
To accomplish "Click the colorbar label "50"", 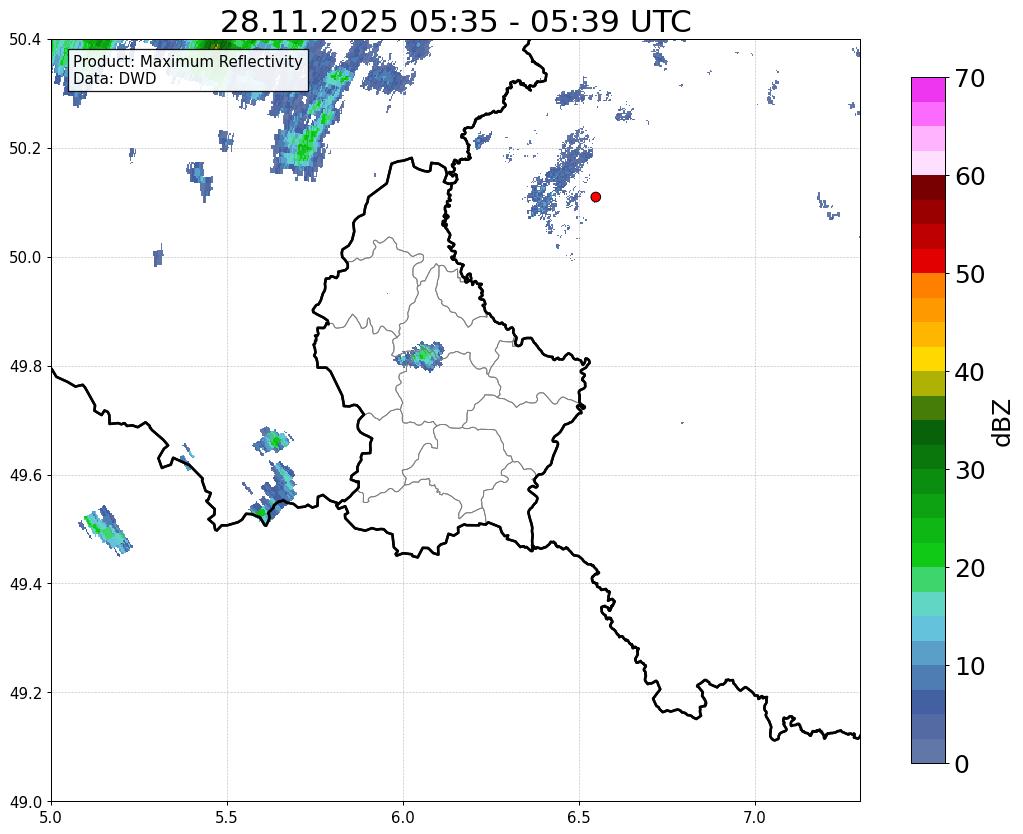I will 970,274.
